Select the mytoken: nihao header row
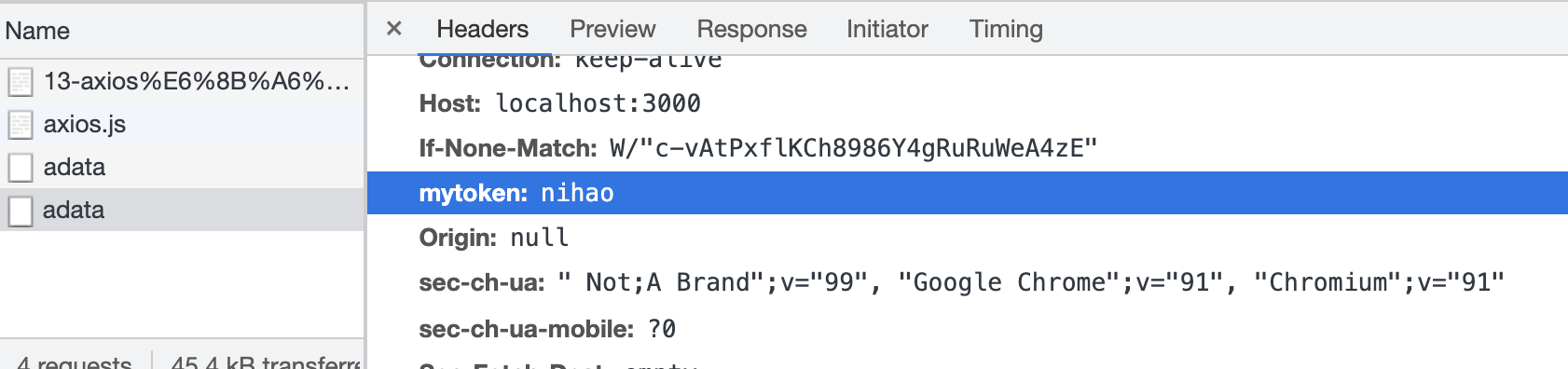The width and height of the screenshot is (1568, 369). coord(968,193)
